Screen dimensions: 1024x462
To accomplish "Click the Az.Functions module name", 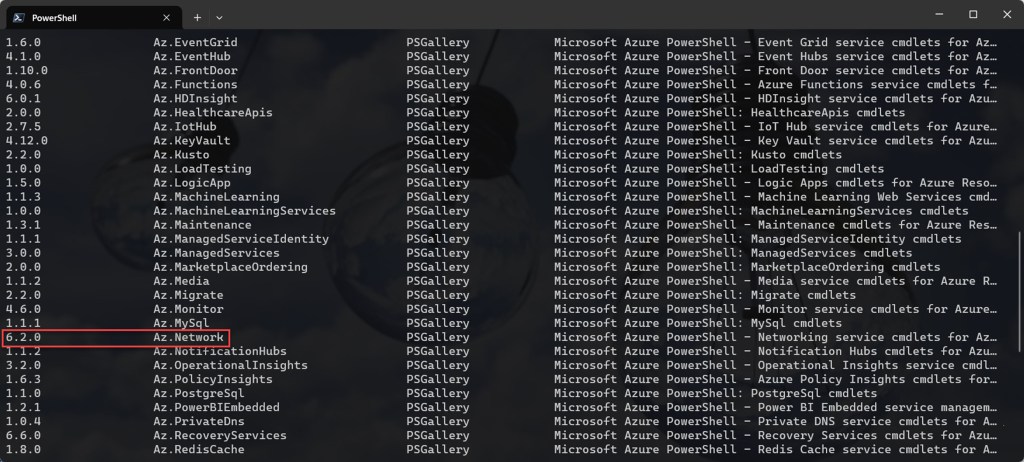I will point(195,85).
